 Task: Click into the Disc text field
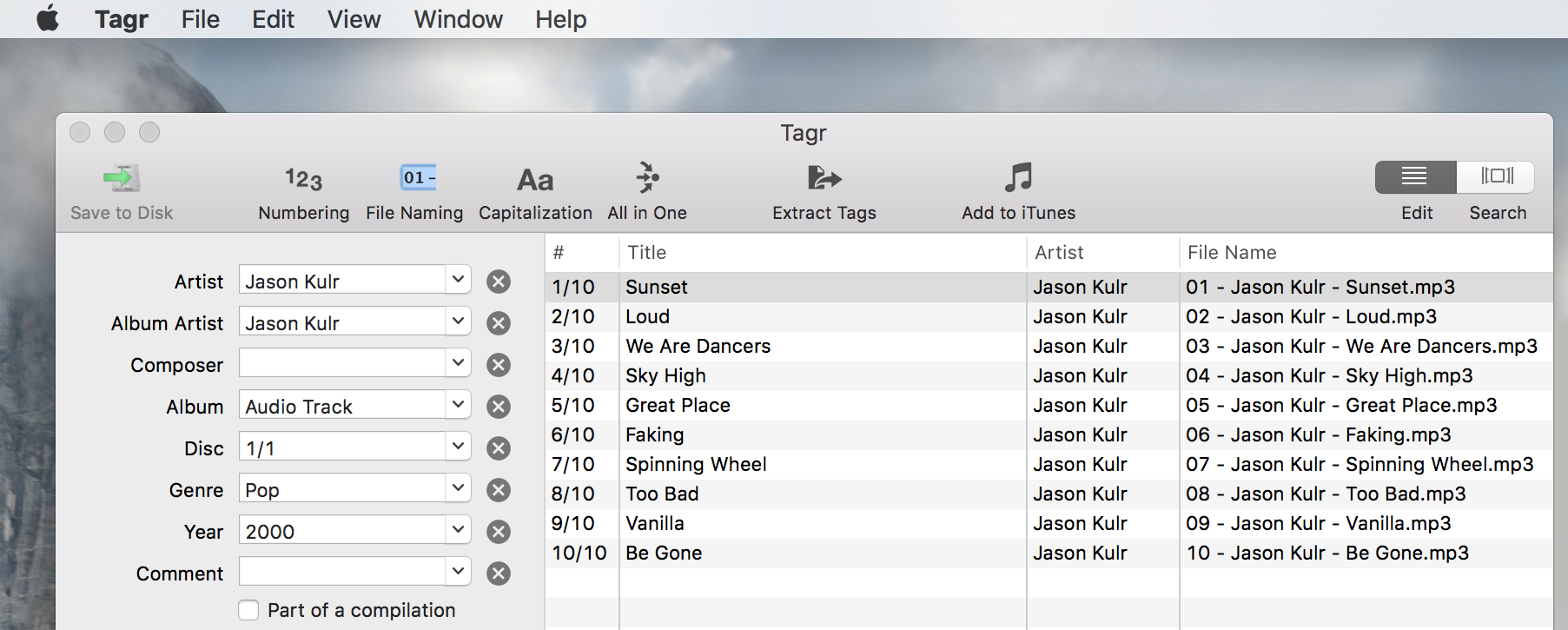[342, 447]
